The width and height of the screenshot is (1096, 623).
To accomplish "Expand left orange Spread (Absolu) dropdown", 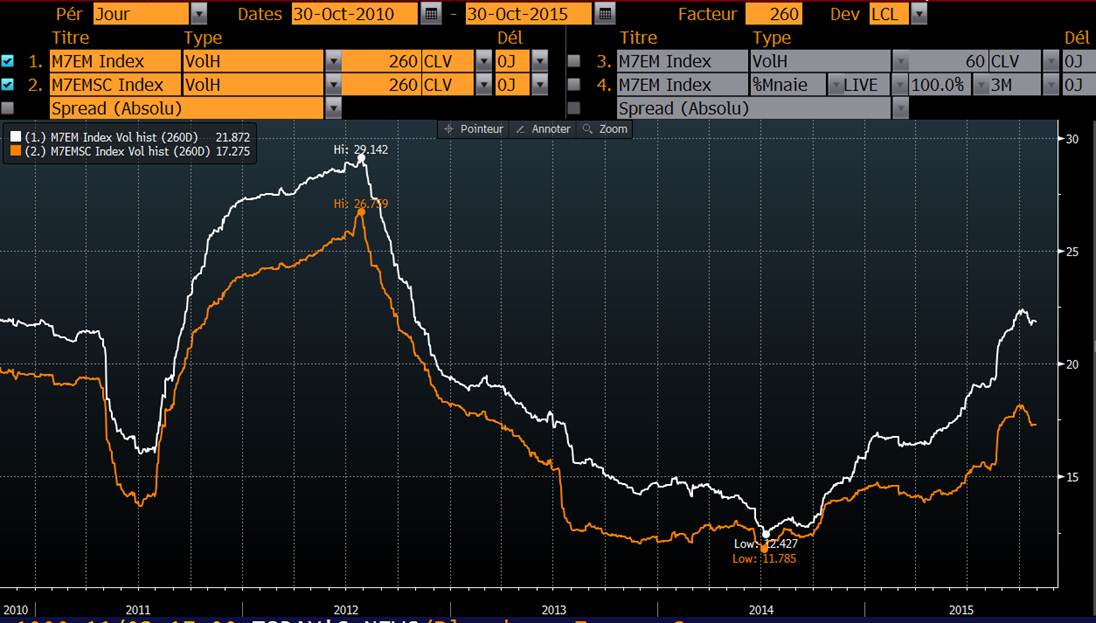I will [x=333, y=108].
